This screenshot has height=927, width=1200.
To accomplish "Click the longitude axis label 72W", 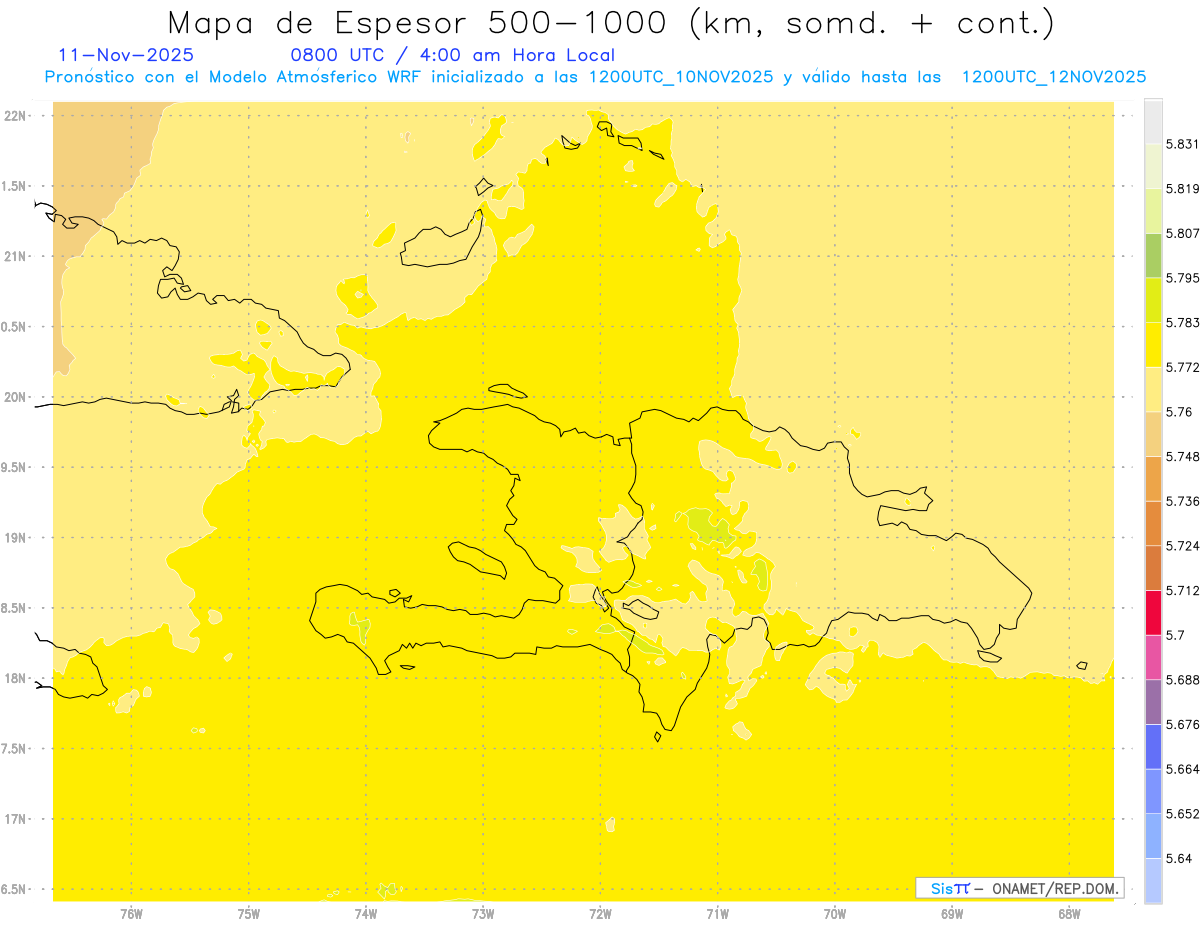I will point(600,914).
